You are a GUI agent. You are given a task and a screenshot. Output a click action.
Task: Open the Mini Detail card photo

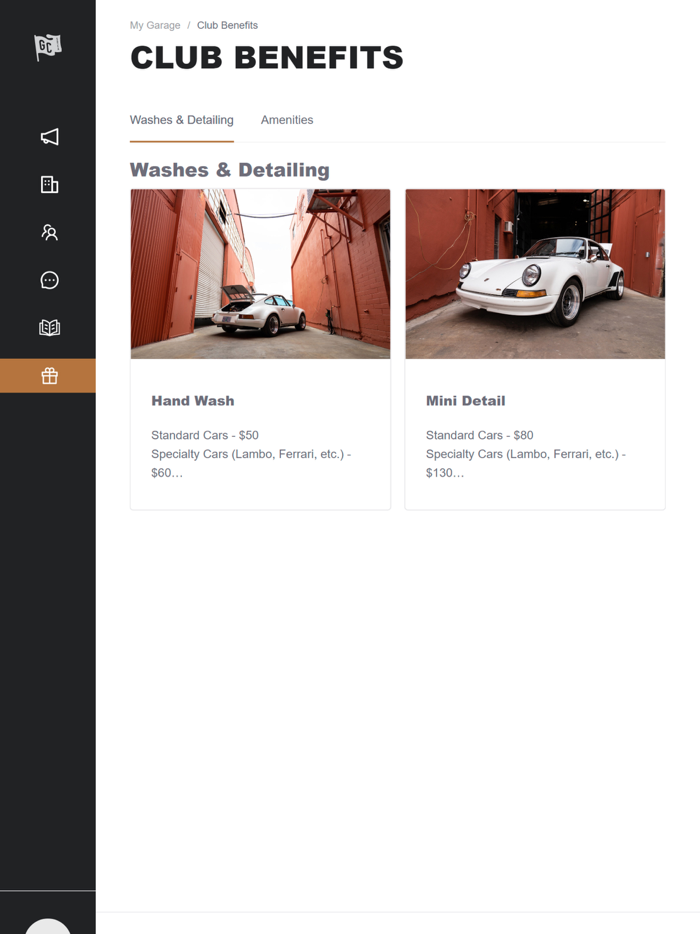click(x=535, y=274)
